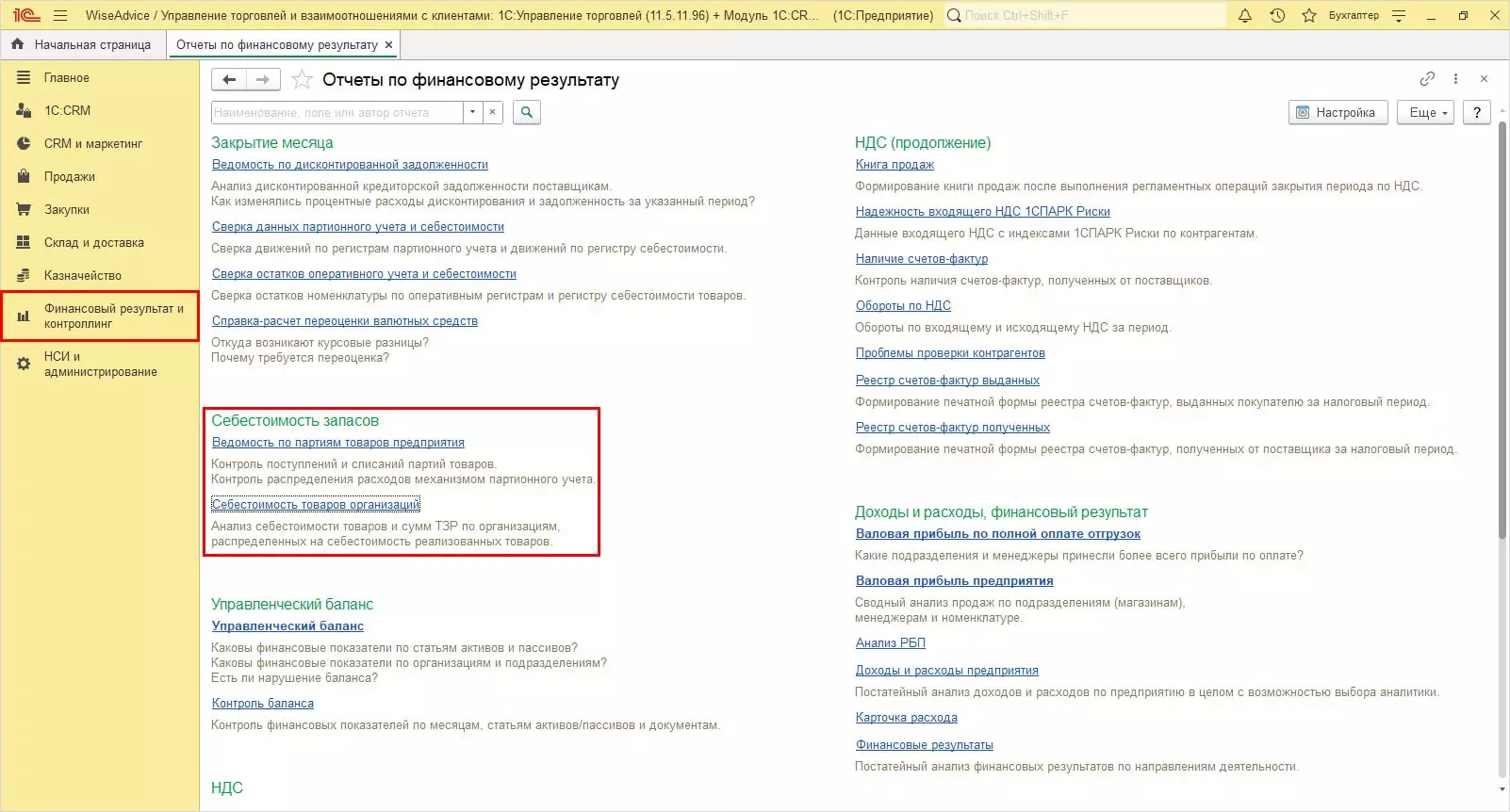Open НСИ и администрирование section
This screenshot has height=812, width=1510.
[100, 364]
